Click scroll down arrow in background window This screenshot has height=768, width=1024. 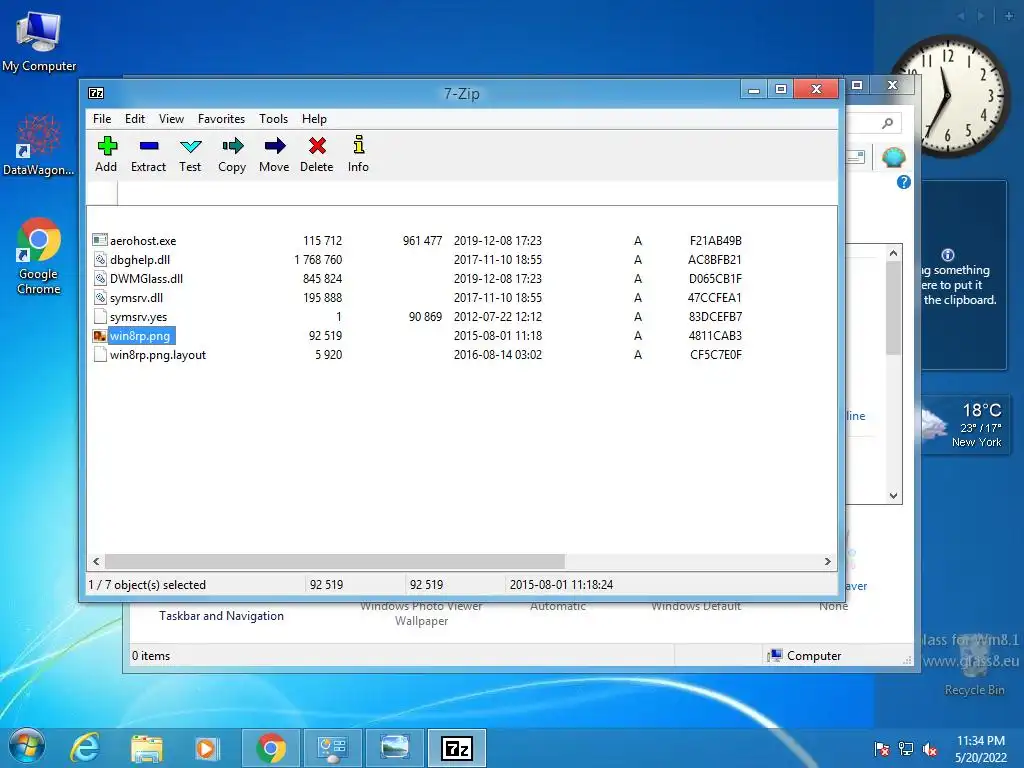(x=893, y=496)
